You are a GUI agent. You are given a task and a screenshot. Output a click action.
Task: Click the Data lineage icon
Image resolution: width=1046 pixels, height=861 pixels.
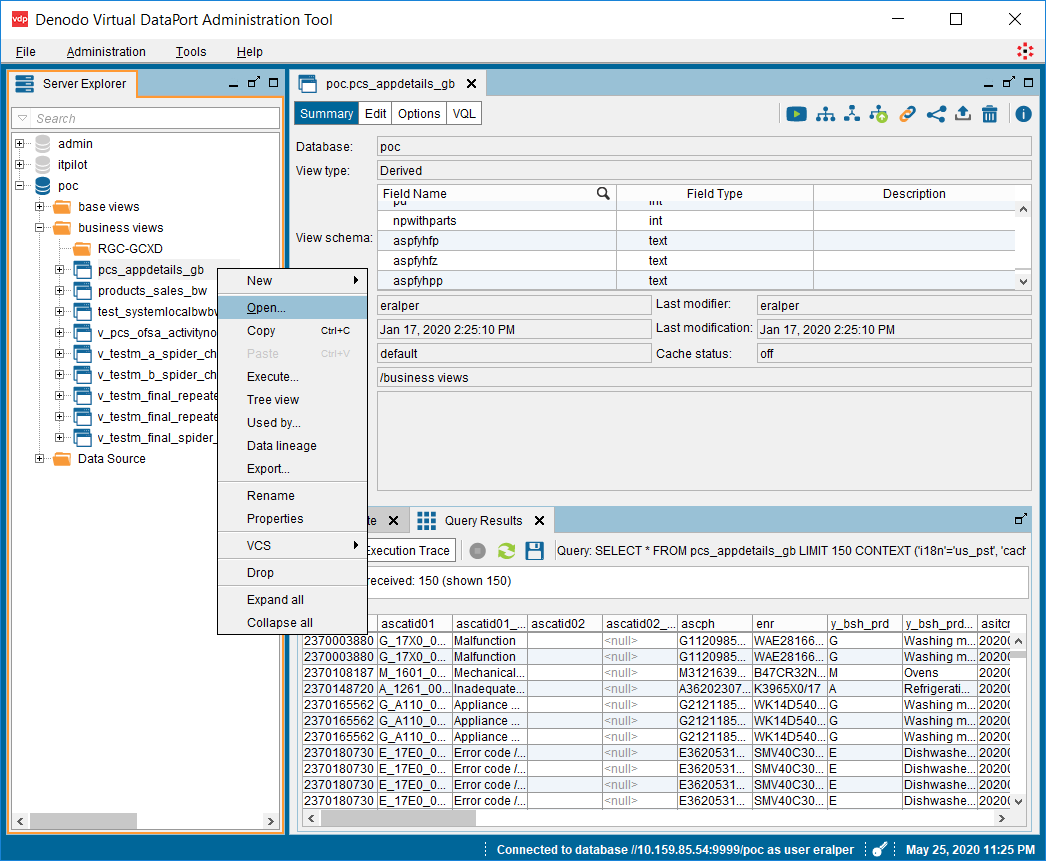click(852, 114)
